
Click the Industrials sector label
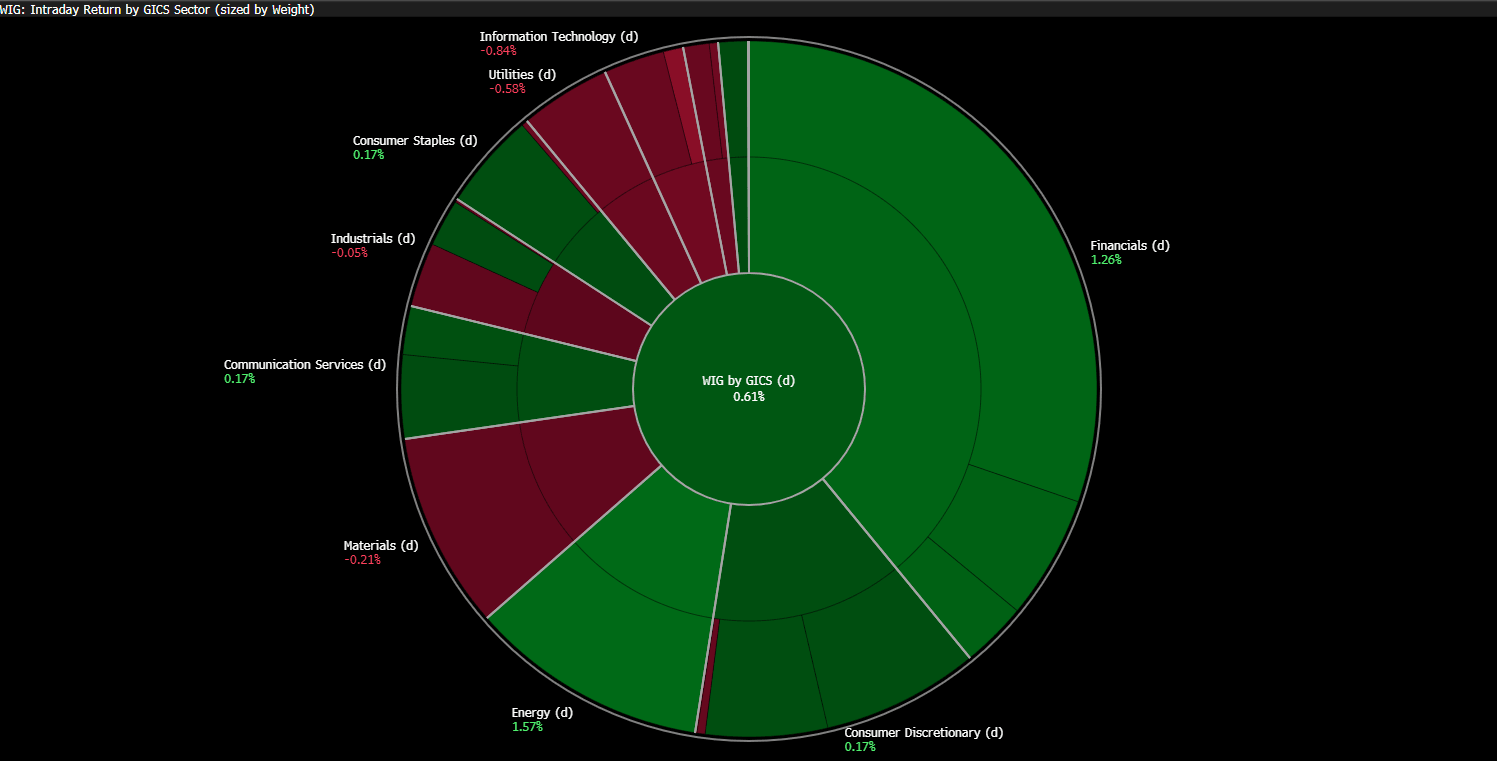coord(372,239)
